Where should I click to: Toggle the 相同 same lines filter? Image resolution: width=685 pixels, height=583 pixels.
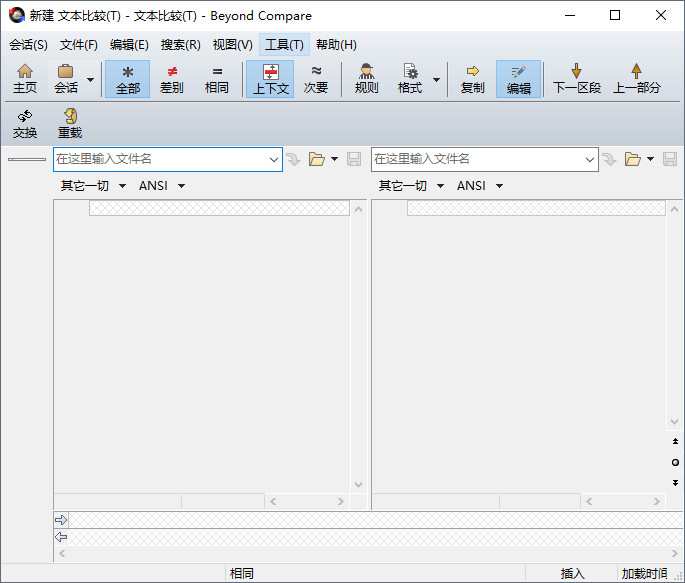[x=217, y=79]
